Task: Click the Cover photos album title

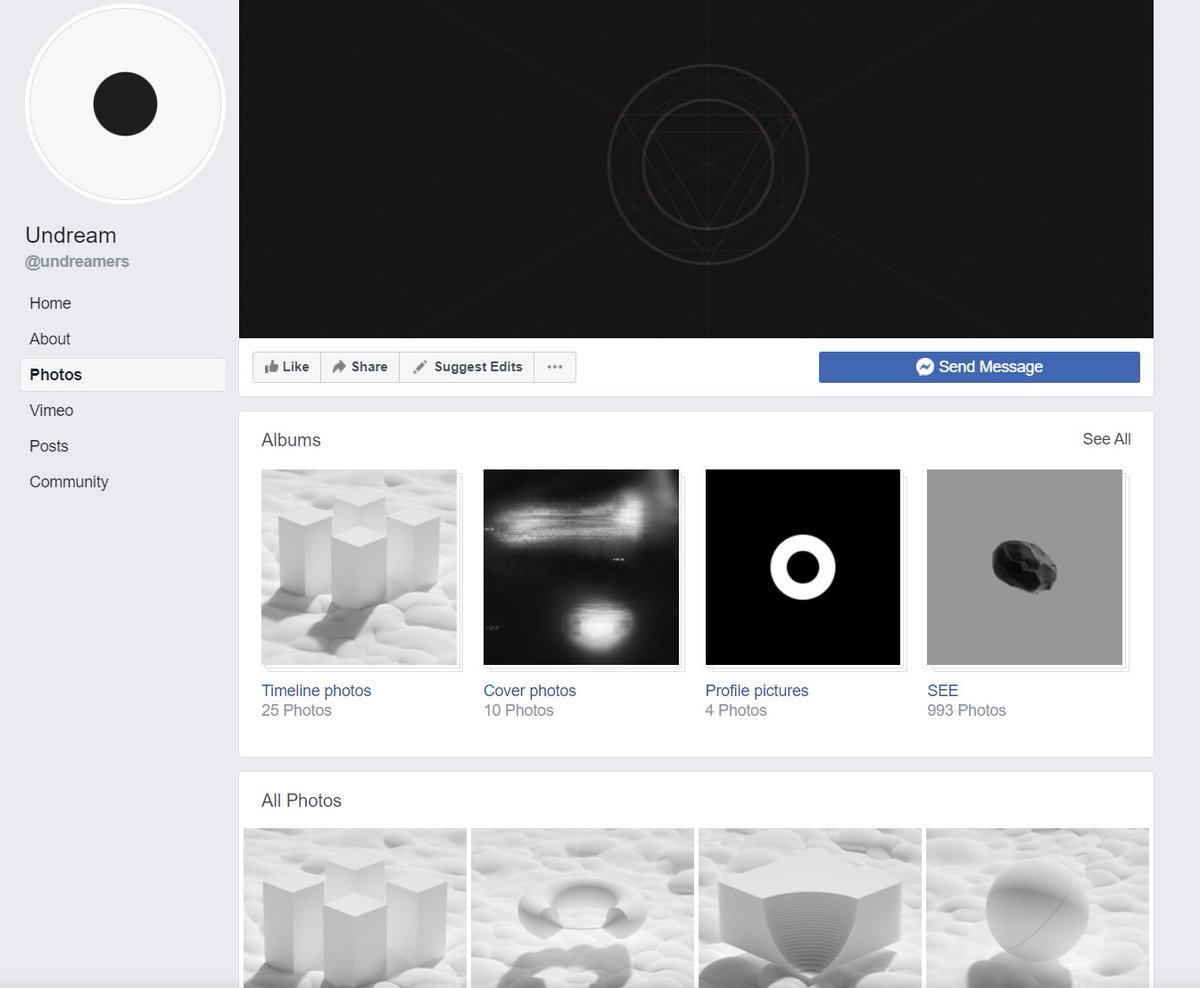Action: tap(530, 691)
